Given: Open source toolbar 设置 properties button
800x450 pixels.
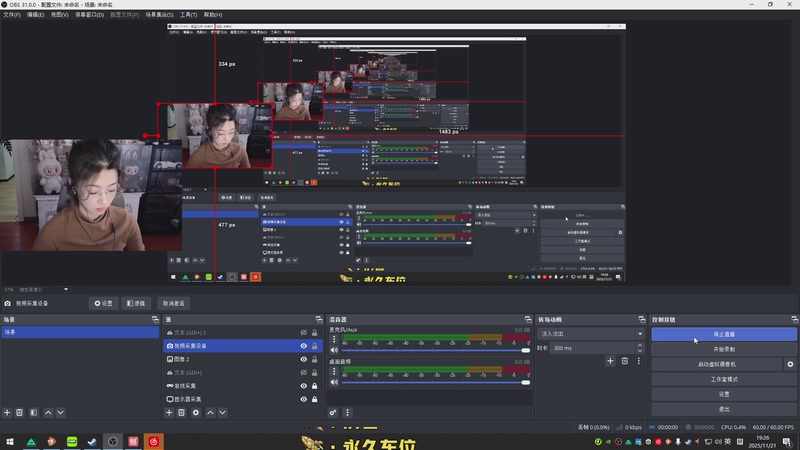Looking at the screenshot, I should tap(104, 303).
